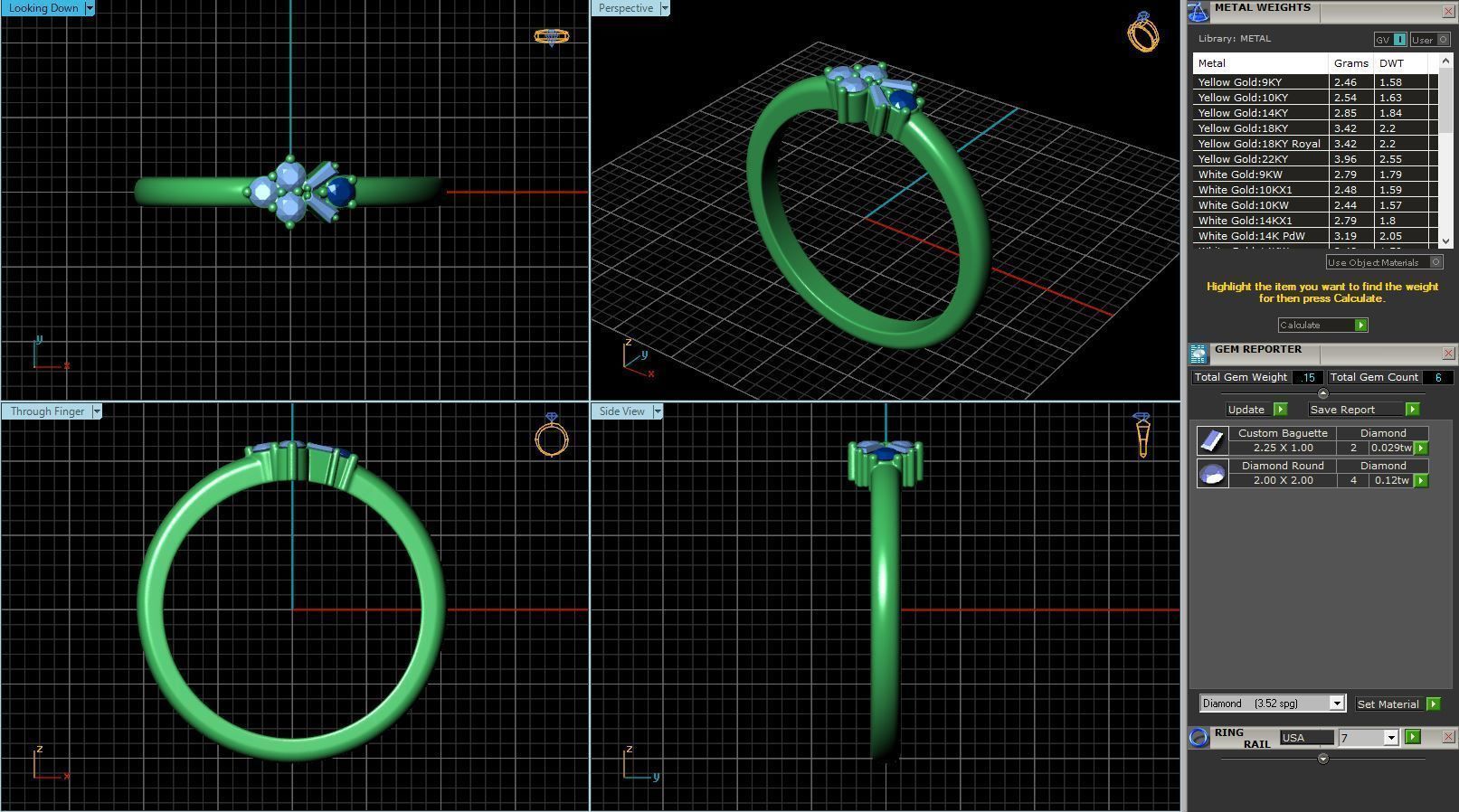Screen dimensions: 1459x812
Task: Collapse the Gem Reporter panel expander
Action: click(1322, 393)
